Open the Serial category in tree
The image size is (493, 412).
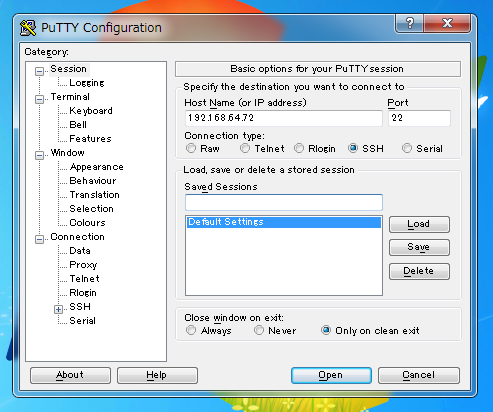pyautogui.click(x=82, y=321)
